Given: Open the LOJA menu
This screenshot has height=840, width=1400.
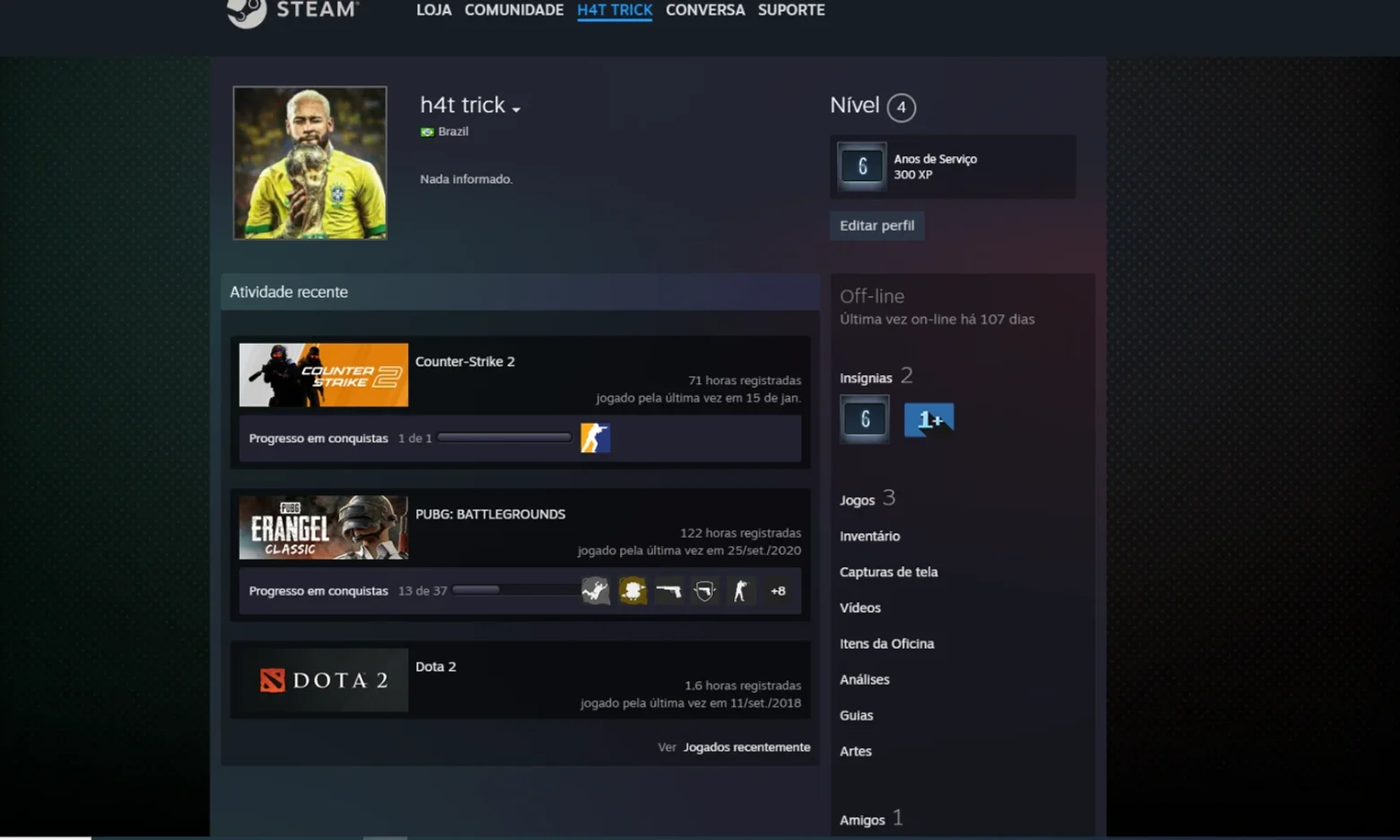Looking at the screenshot, I should click(x=433, y=10).
